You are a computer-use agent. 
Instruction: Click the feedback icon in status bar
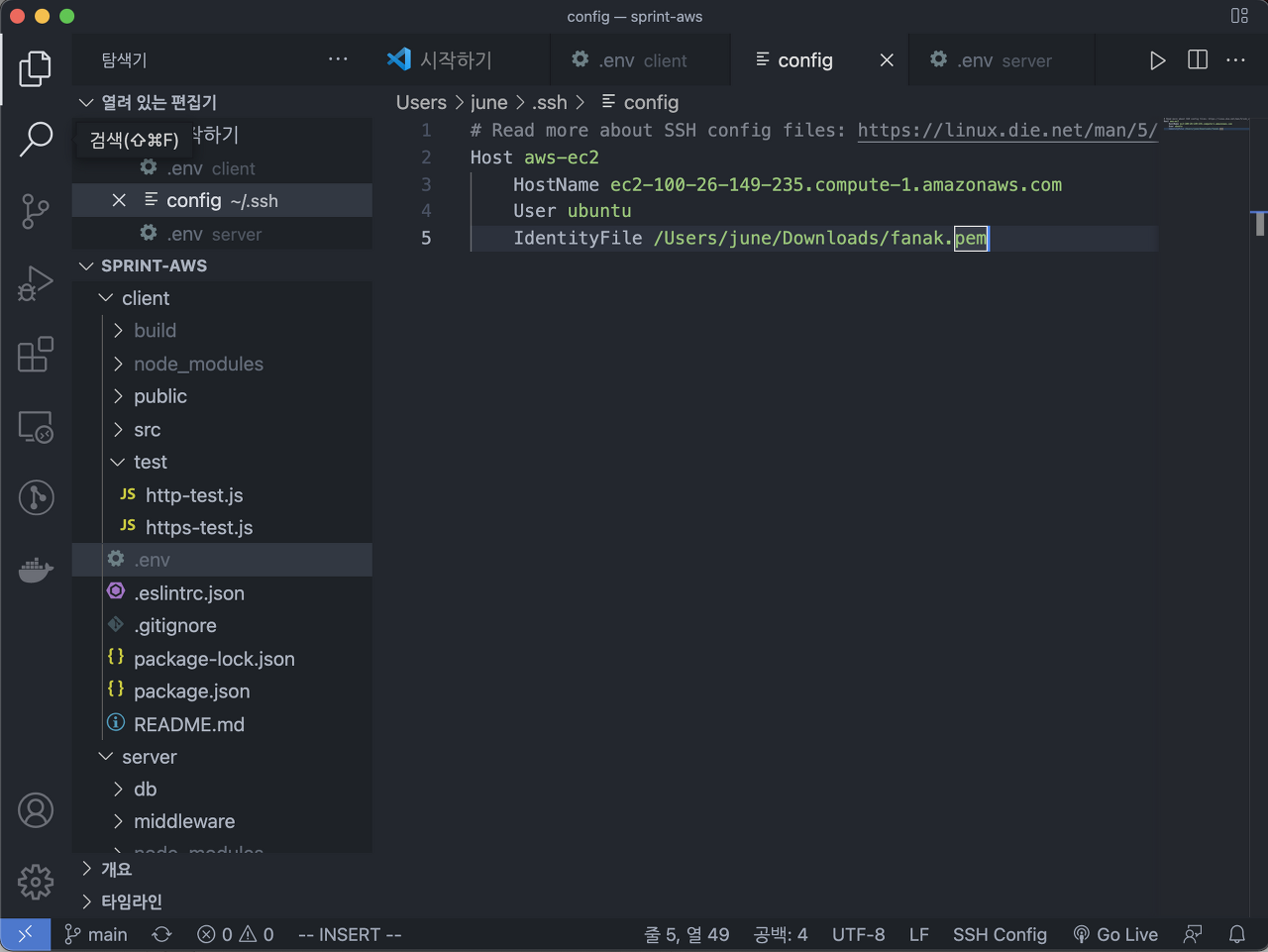point(1193,934)
